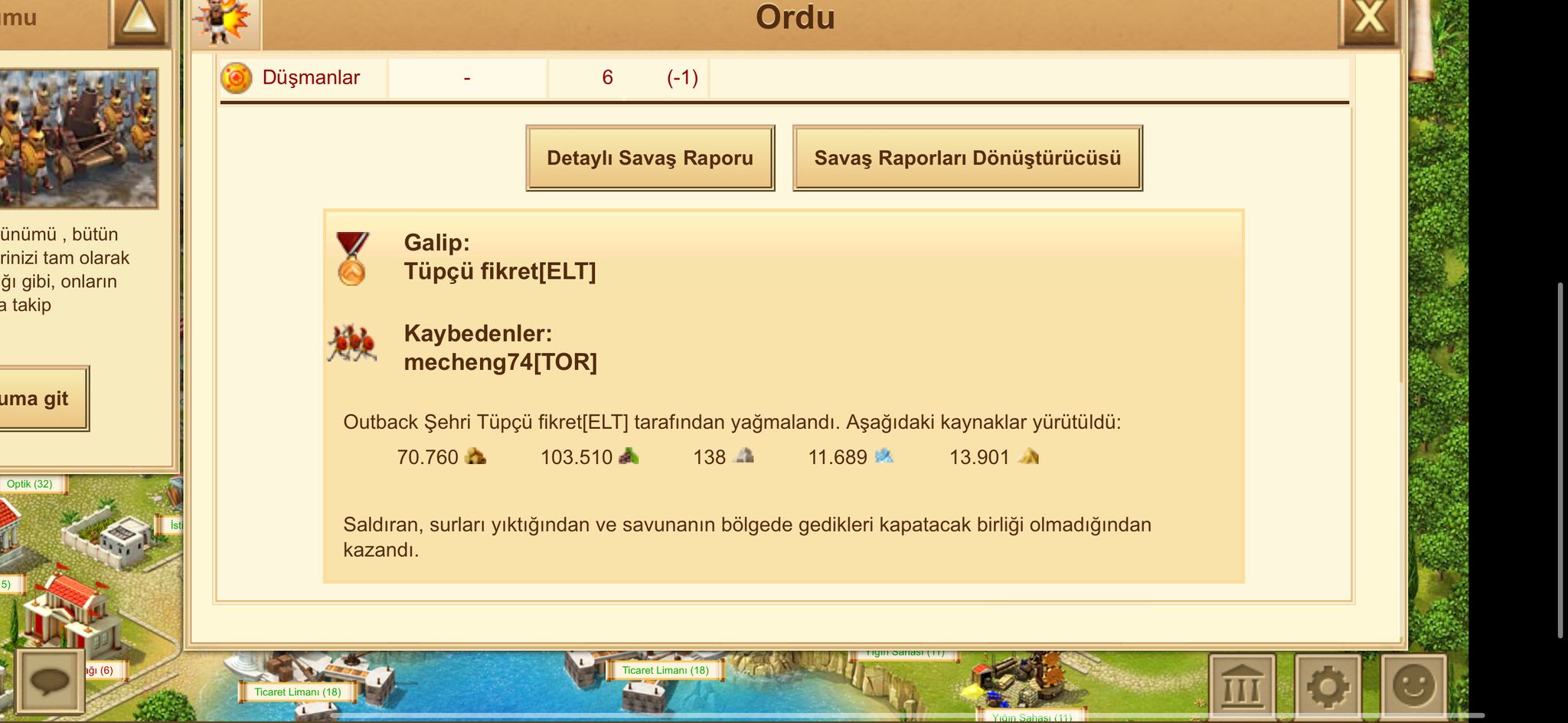Click the wine resource icon
The height and width of the screenshot is (723, 1568).
(x=629, y=456)
